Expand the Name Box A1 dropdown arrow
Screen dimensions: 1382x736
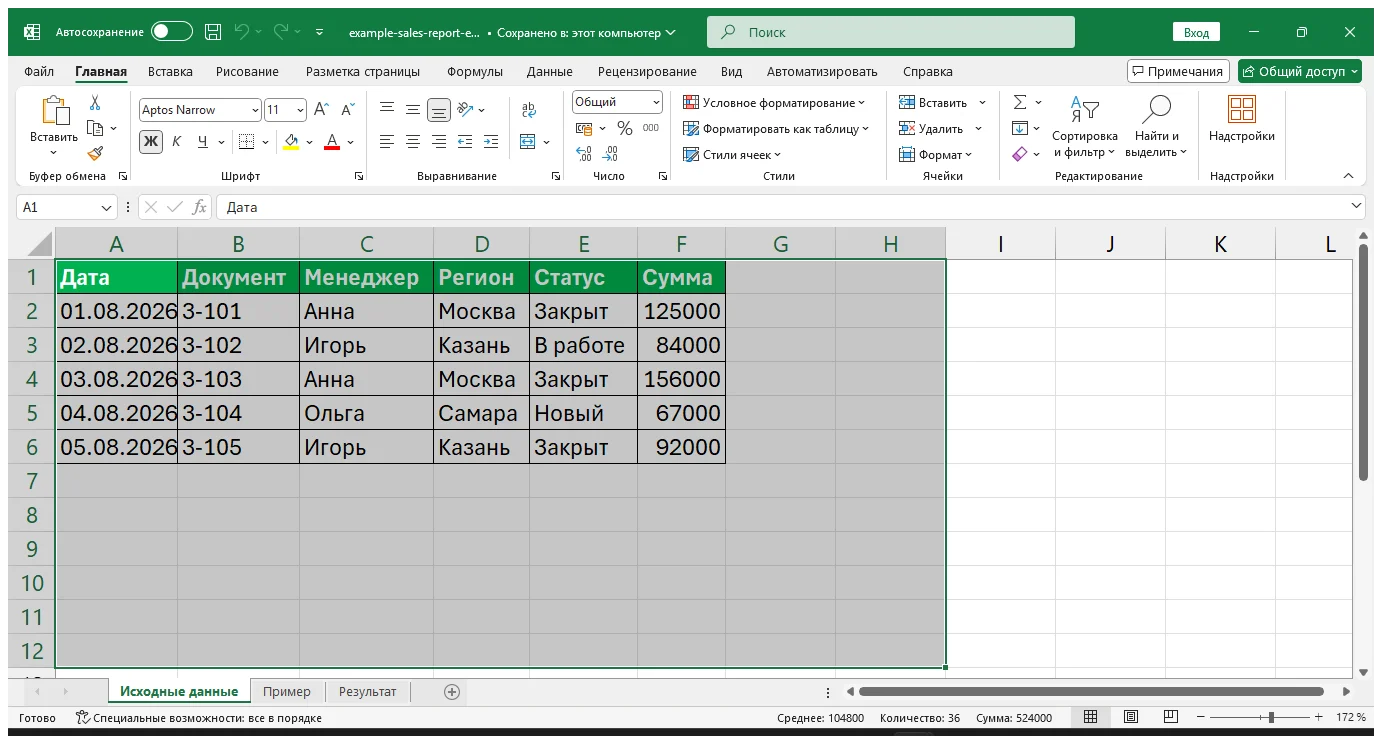pos(107,207)
